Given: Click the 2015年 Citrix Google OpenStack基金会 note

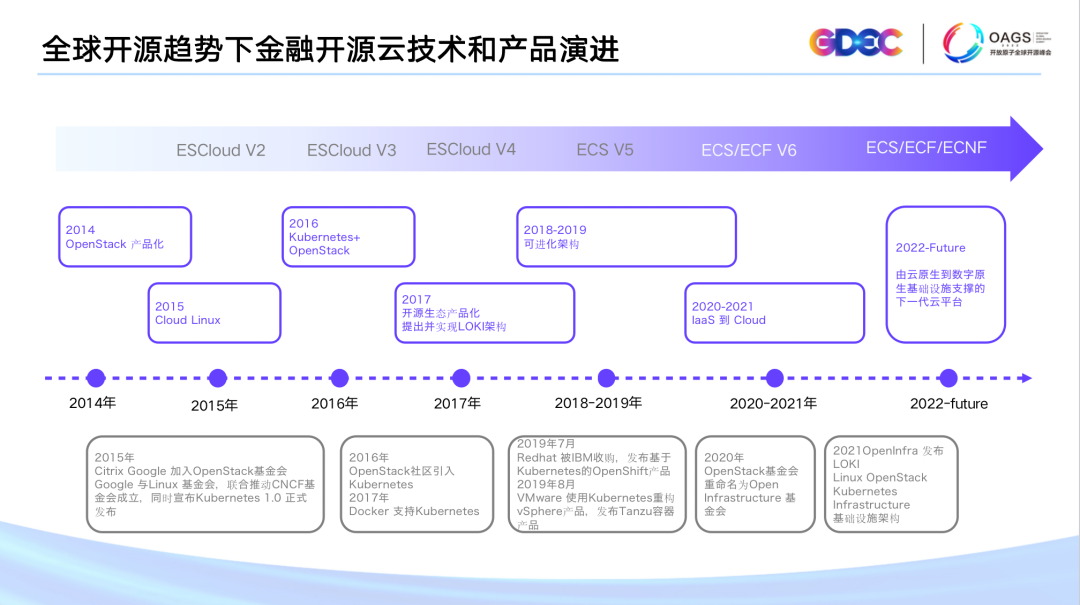Looking at the screenshot, I should click(205, 484).
